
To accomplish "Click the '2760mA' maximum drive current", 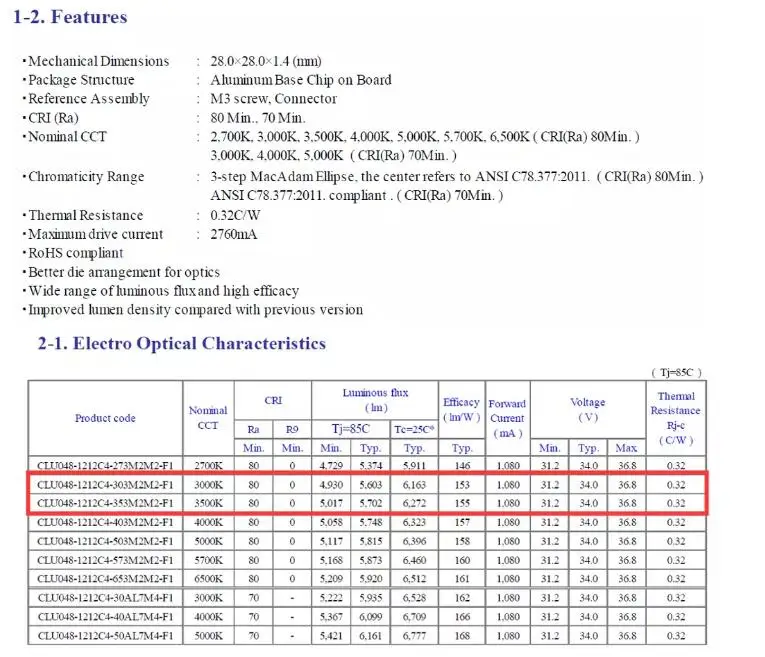I will [x=234, y=234].
